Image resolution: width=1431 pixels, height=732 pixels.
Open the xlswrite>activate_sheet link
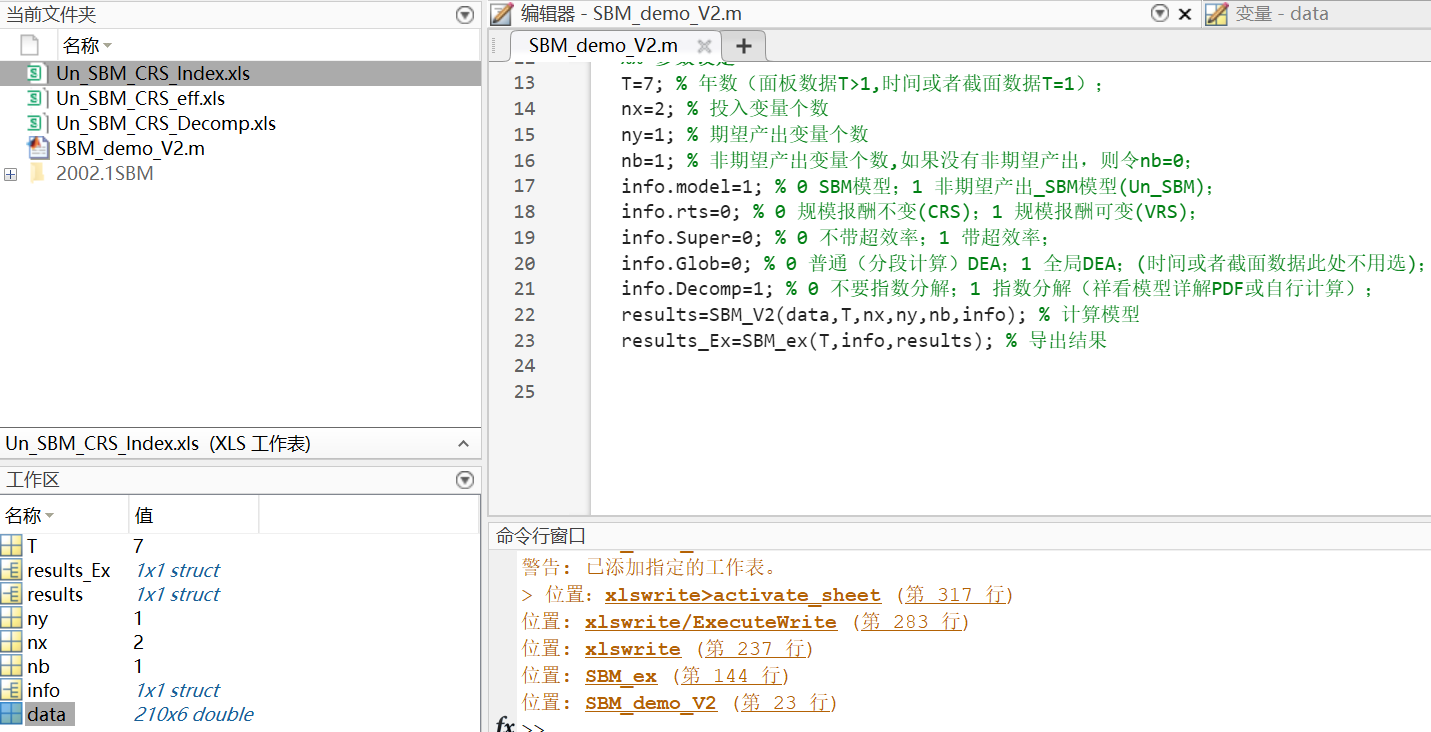point(743,595)
